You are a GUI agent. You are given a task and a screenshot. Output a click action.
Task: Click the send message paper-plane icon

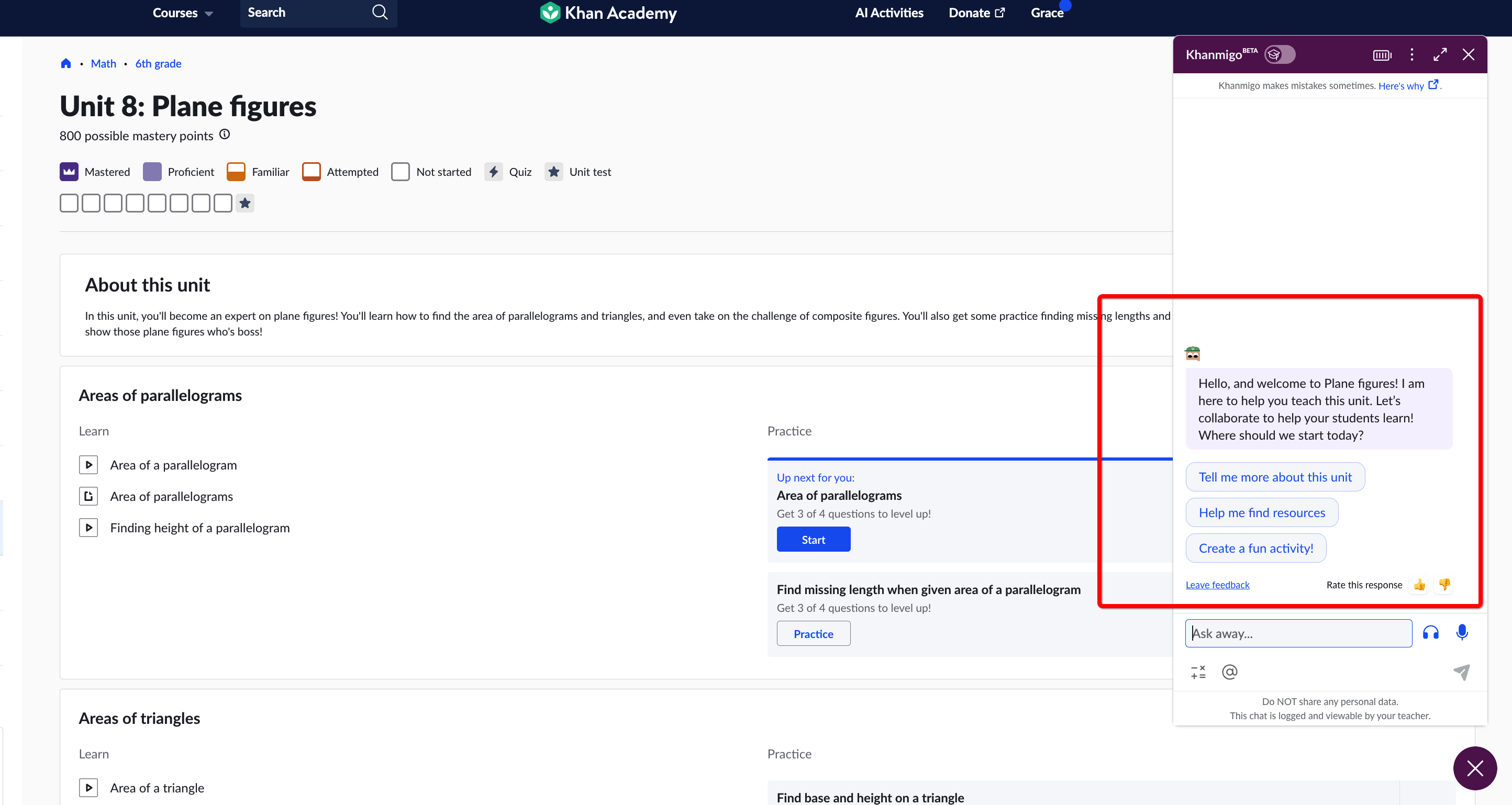pyautogui.click(x=1461, y=672)
